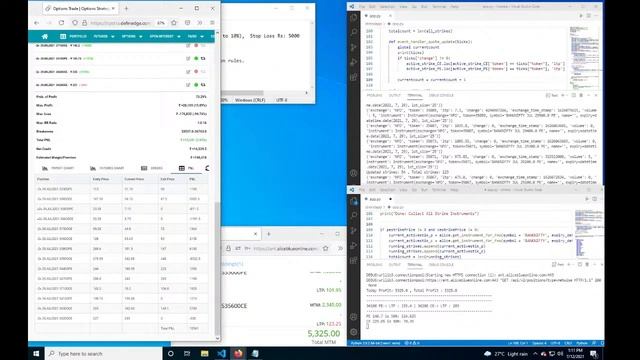The image size is (640, 360).
Task: Click the Notepad horizontal scrollbar thumb
Action: [x=242, y=93]
